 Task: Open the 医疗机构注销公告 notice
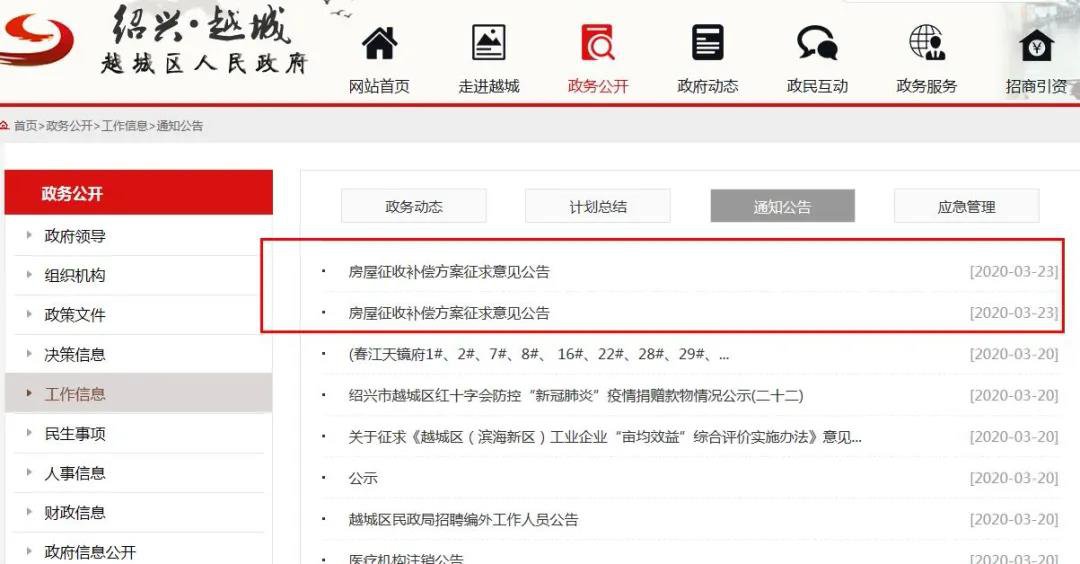(406, 558)
